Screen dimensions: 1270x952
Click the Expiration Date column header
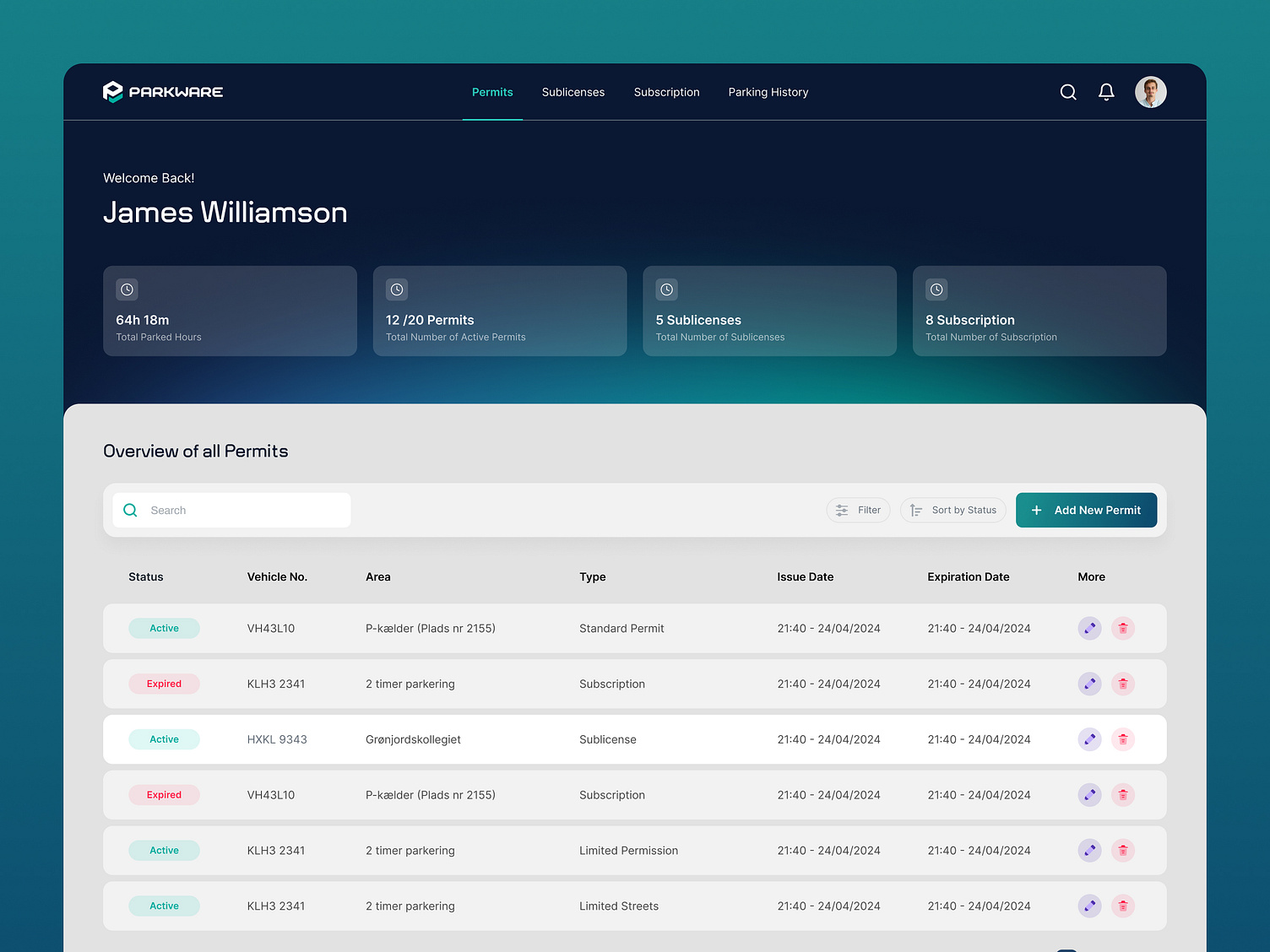click(968, 576)
